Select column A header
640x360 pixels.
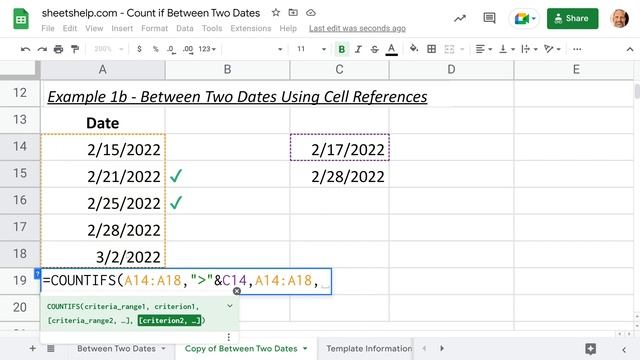(x=103, y=69)
